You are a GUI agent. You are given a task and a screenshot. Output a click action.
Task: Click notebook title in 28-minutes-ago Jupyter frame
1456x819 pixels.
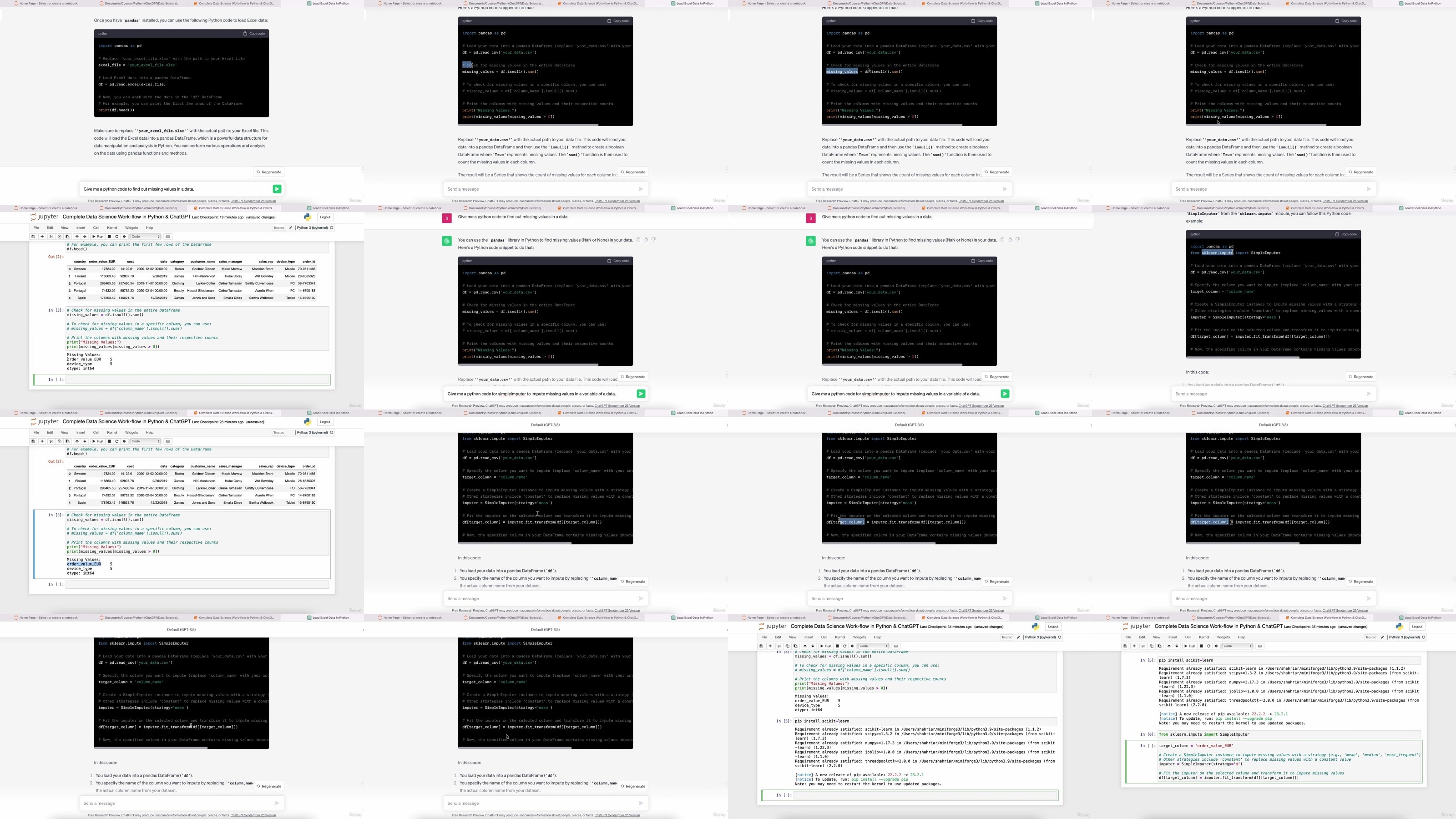[126, 422]
